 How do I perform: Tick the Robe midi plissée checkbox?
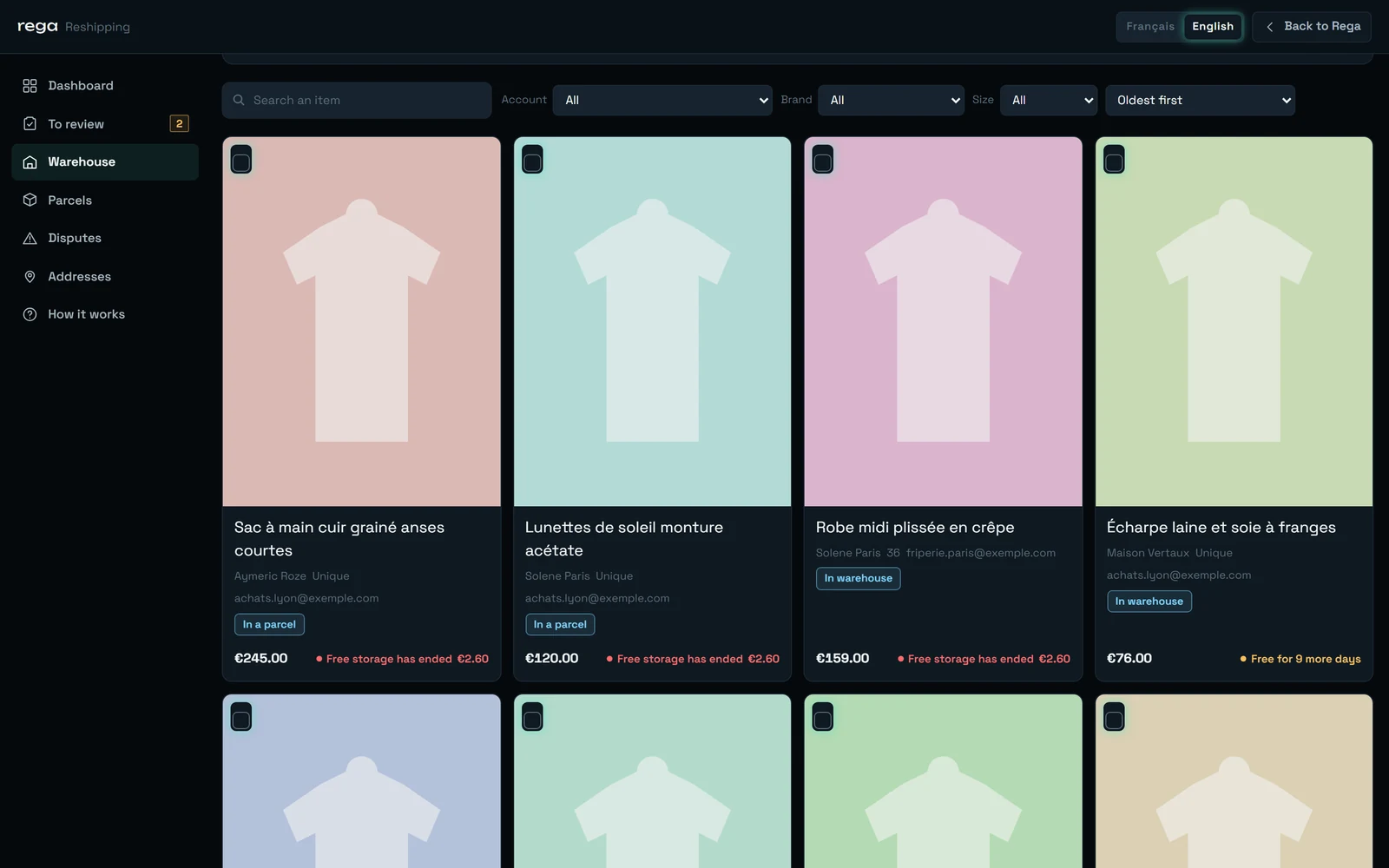[x=823, y=161]
